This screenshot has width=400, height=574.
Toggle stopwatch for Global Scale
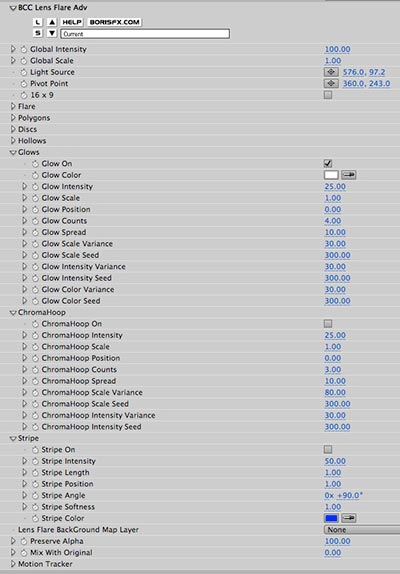click(24, 60)
